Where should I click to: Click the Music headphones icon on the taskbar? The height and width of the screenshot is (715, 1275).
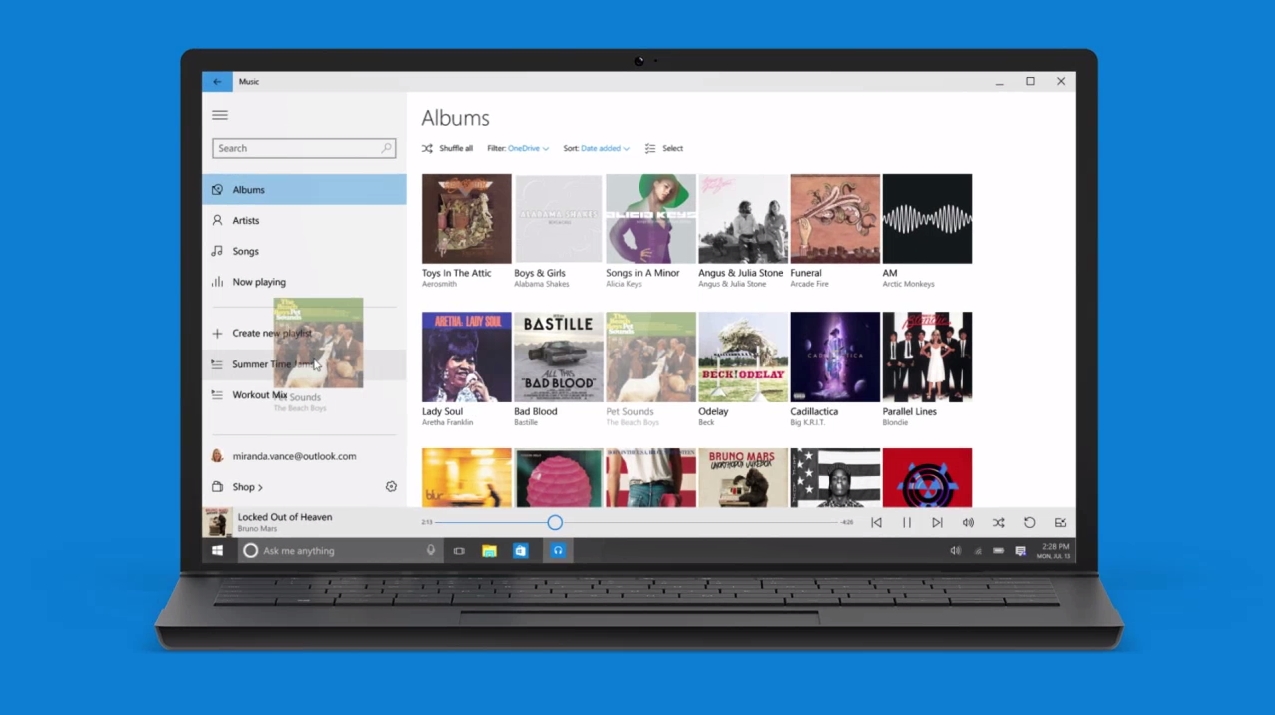pyautogui.click(x=558, y=550)
